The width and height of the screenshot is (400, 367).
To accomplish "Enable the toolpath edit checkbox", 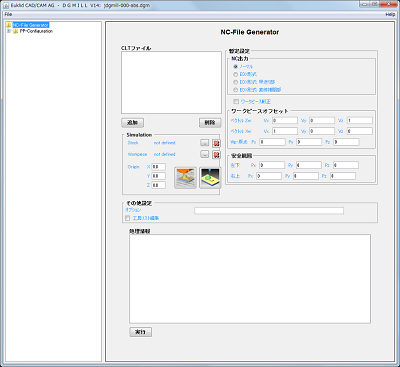I will pos(127,218).
